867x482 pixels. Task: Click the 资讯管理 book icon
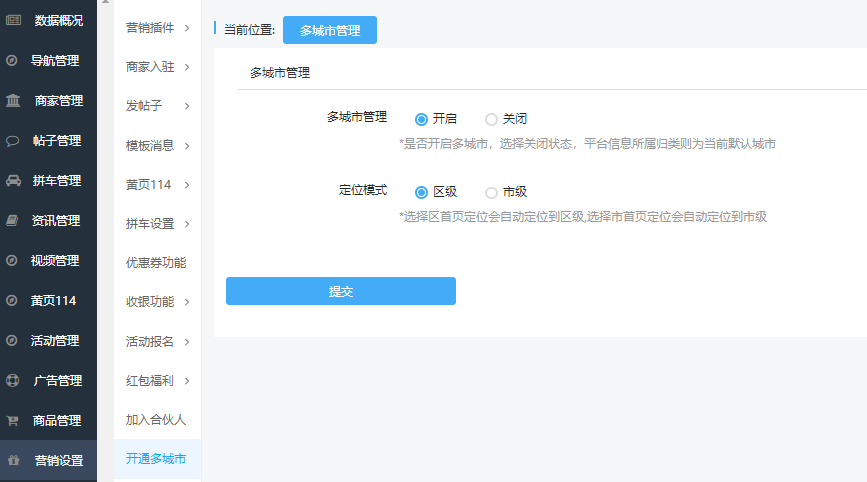[x=12, y=221]
